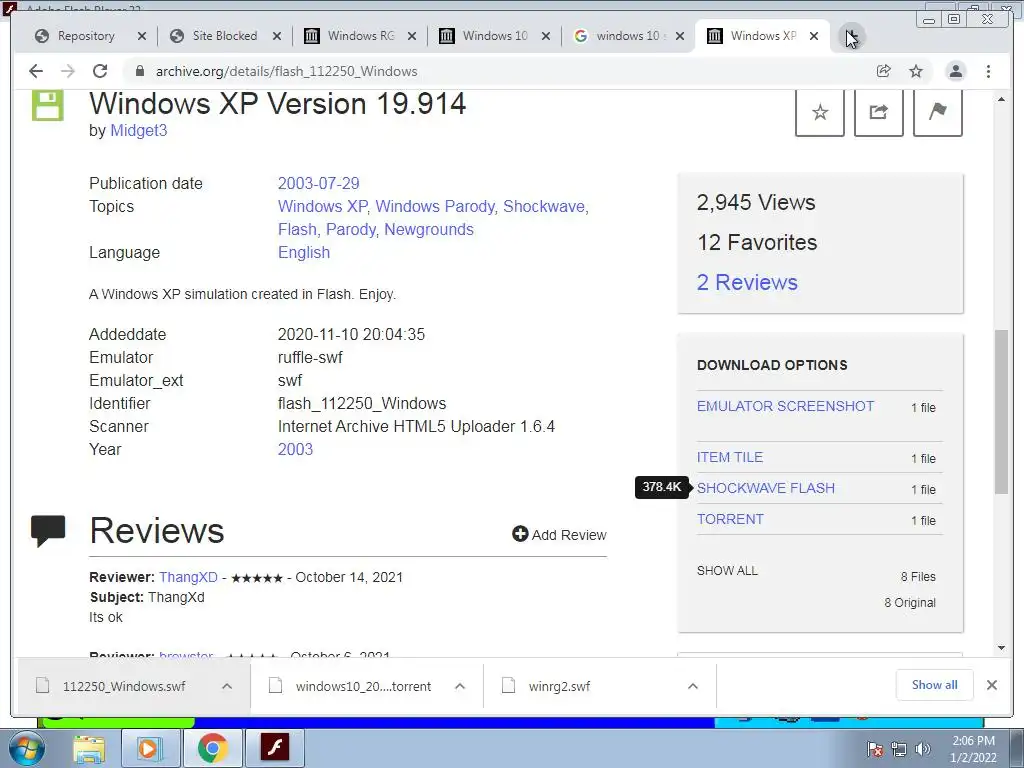Image resolution: width=1024 pixels, height=768 pixels.
Task: Open the Newgrounds topic link
Action: click(428, 229)
